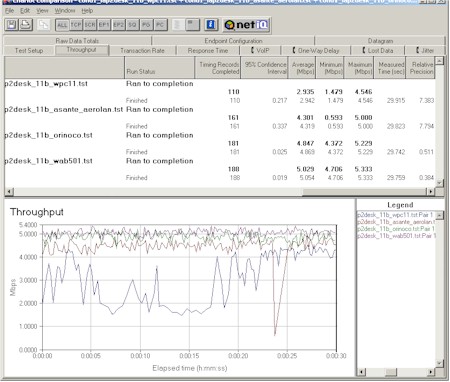Image resolution: width=450 pixels, height=382 pixels.
Task: Switch to the Response Time tab
Action: 208,51
